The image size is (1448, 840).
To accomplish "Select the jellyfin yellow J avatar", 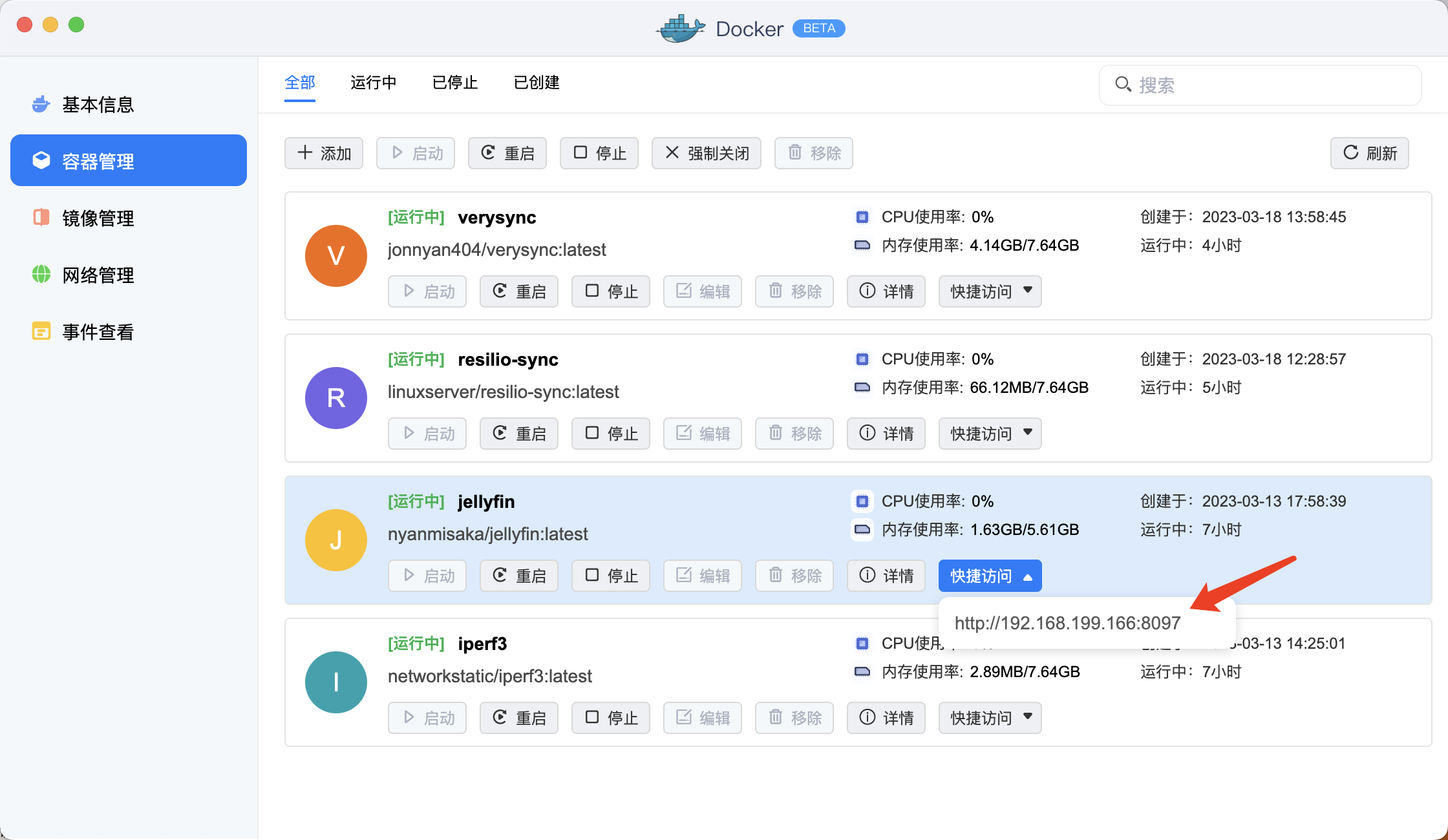I will [x=336, y=540].
